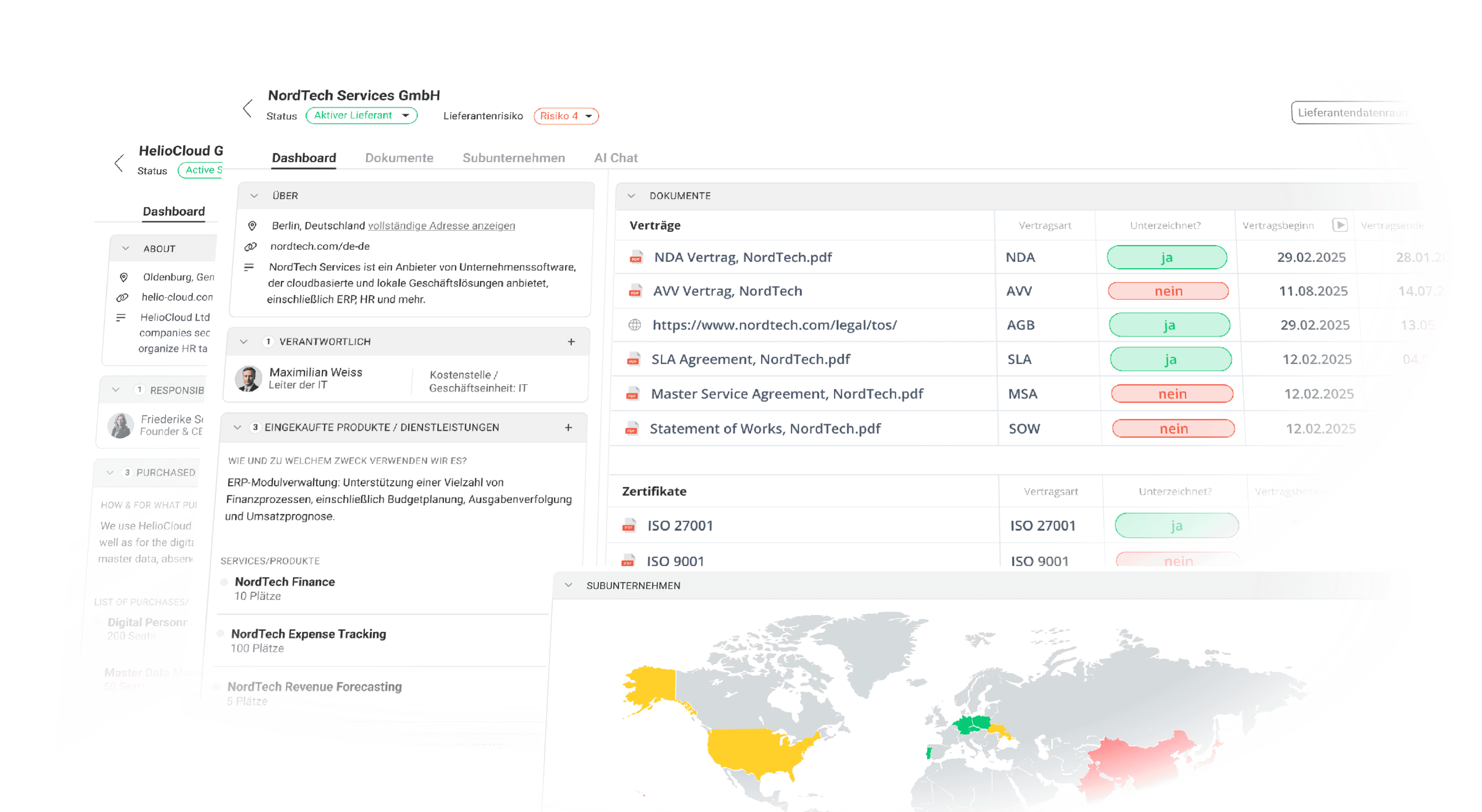Viewport: 1482px width, 812px height.
Task: Toggle 'nein' signed pill for AVV Vertrag
Action: [x=1169, y=291]
